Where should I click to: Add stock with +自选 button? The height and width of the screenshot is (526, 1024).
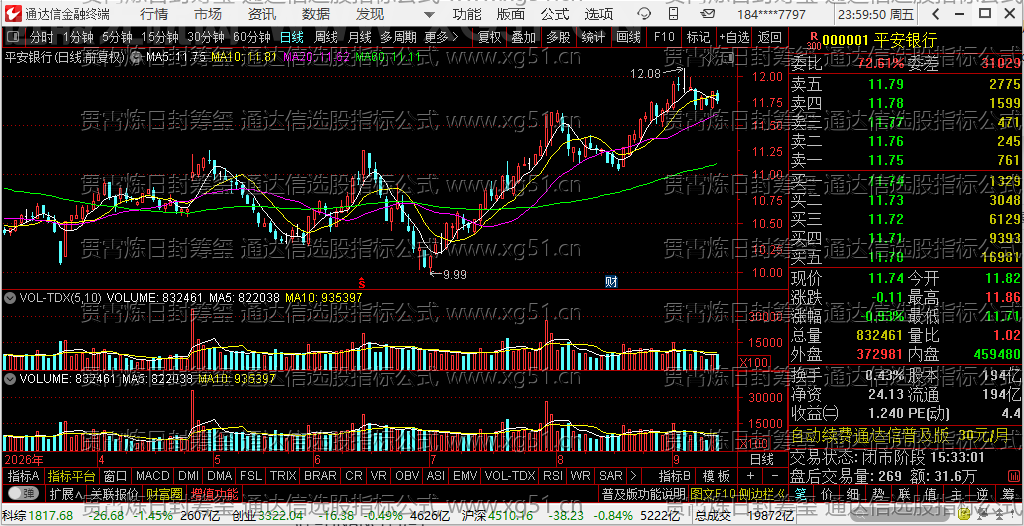tap(735, 37)
